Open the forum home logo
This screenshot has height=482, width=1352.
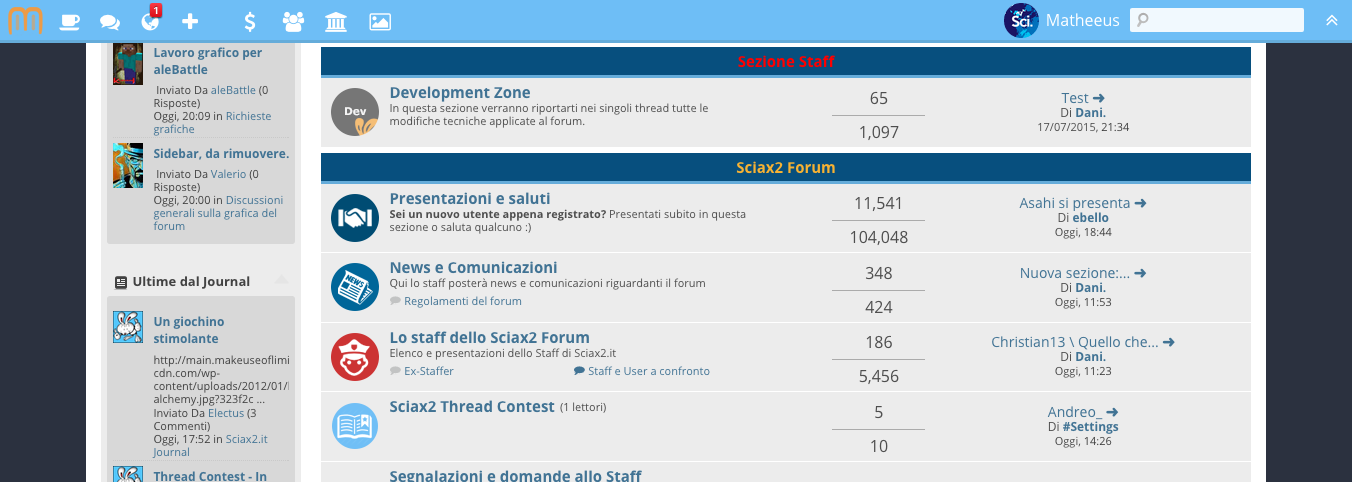(x=25, y=20)
